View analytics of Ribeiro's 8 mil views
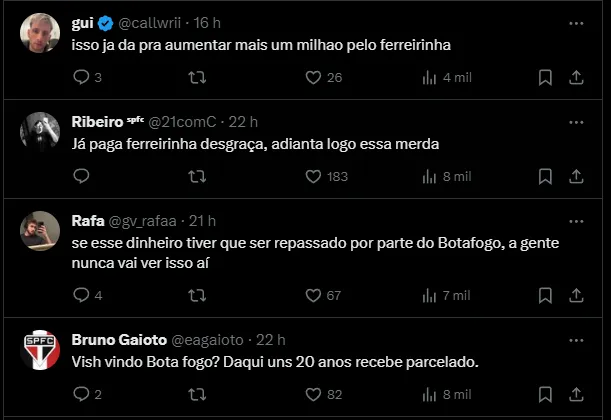 (x=431, y=176)
